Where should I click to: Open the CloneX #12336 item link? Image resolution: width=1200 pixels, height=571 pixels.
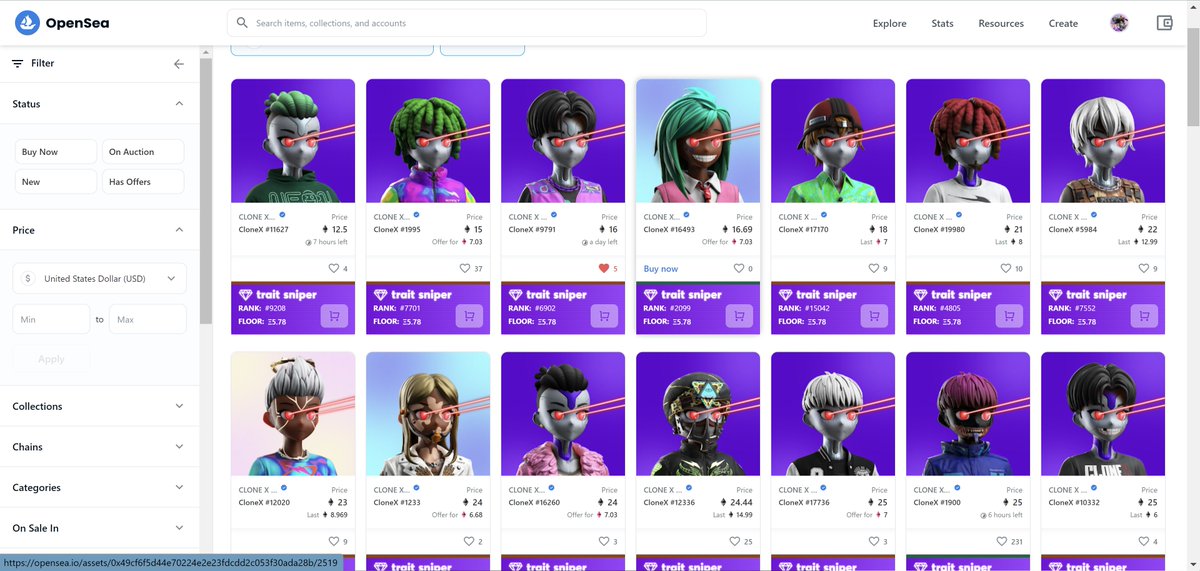[x=669, y=503]
